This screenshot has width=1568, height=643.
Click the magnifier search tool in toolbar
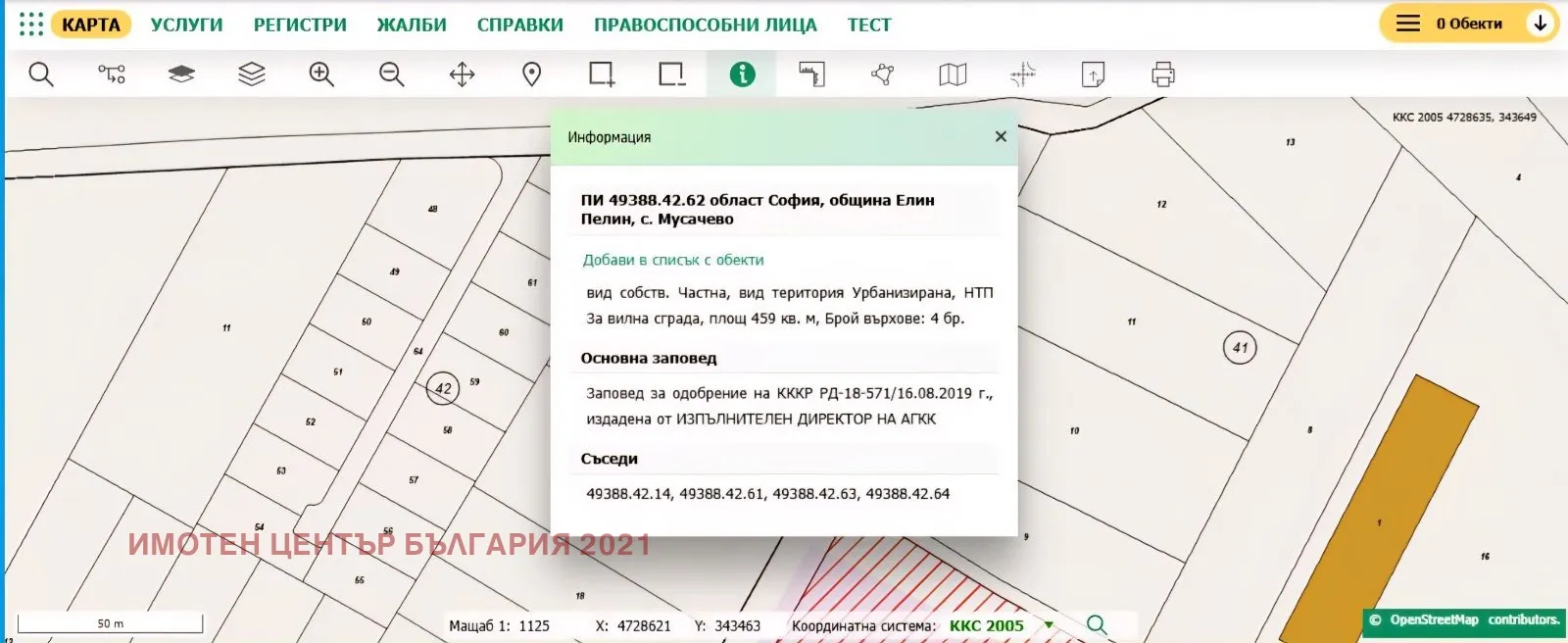(x=41, y=74)
